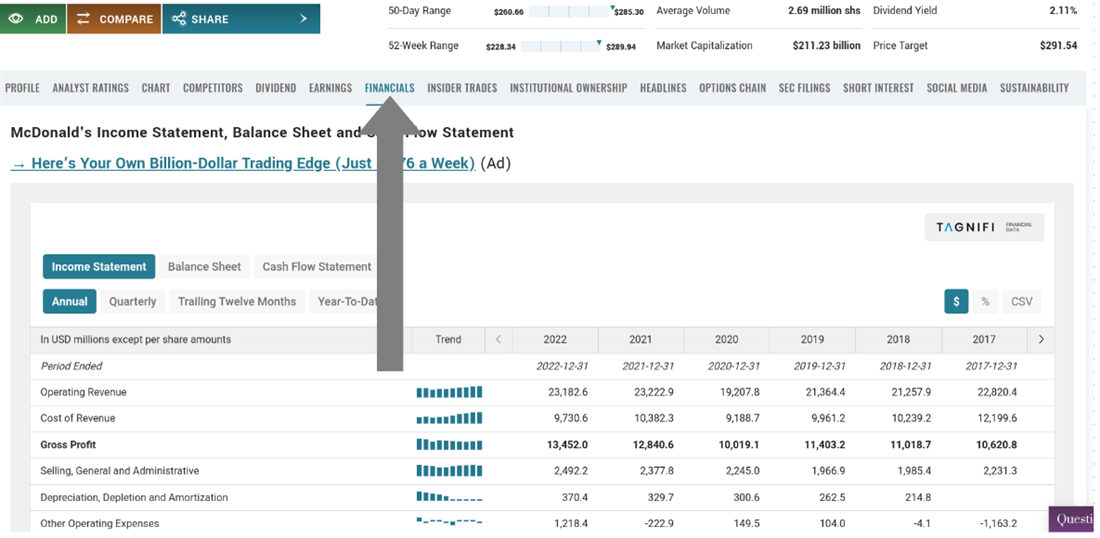The height and width of the screenshot is (538, 1100).
Task: Click the Cost of Revenue trend chart
Action: click(x=449, y=418)
